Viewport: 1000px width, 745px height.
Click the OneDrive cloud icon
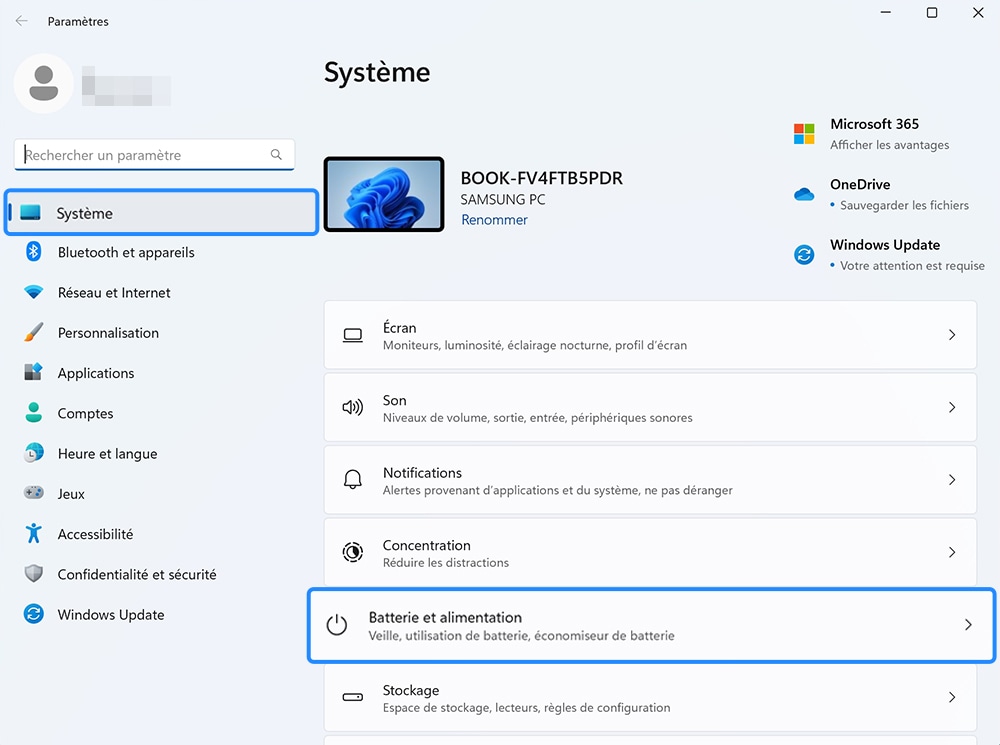[804, 194]
